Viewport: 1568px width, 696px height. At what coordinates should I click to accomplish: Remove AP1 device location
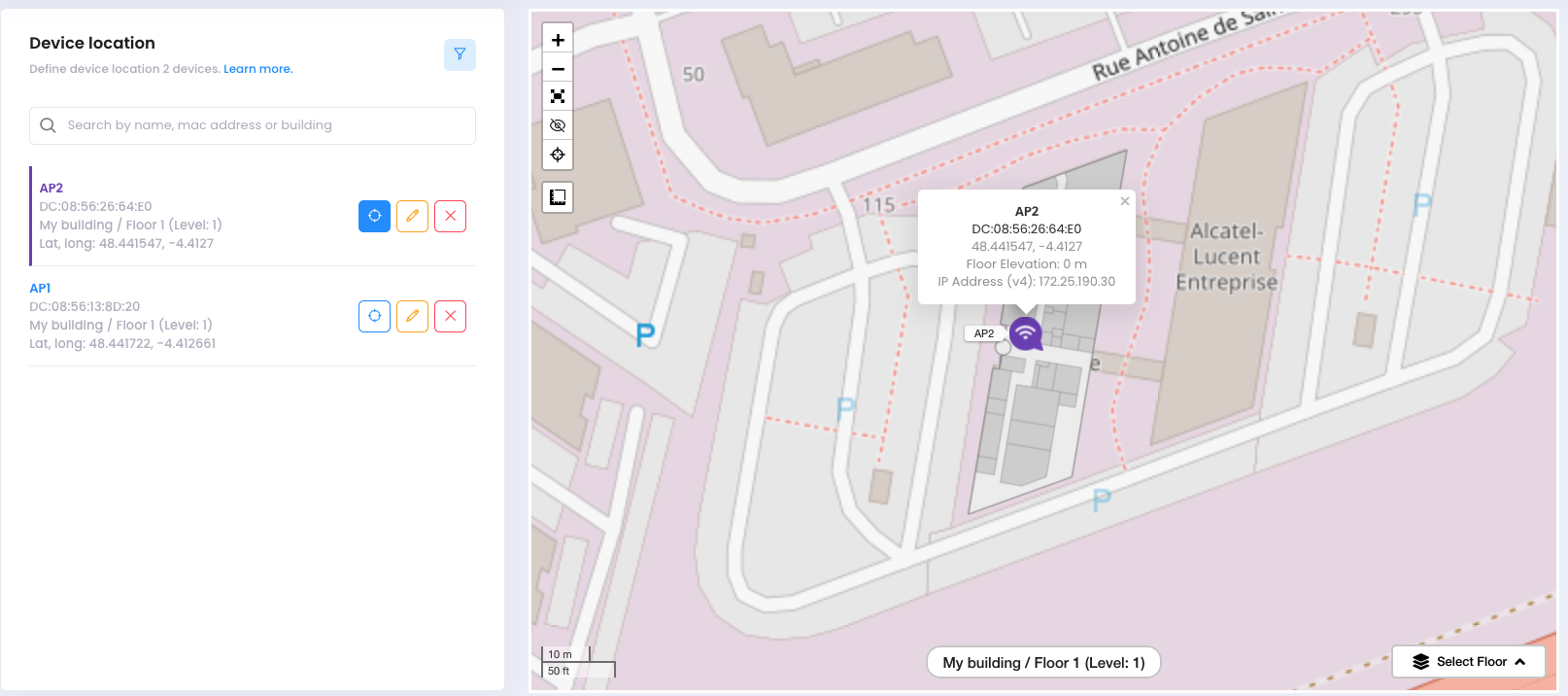pyautogui.click(x=450, y=316)
